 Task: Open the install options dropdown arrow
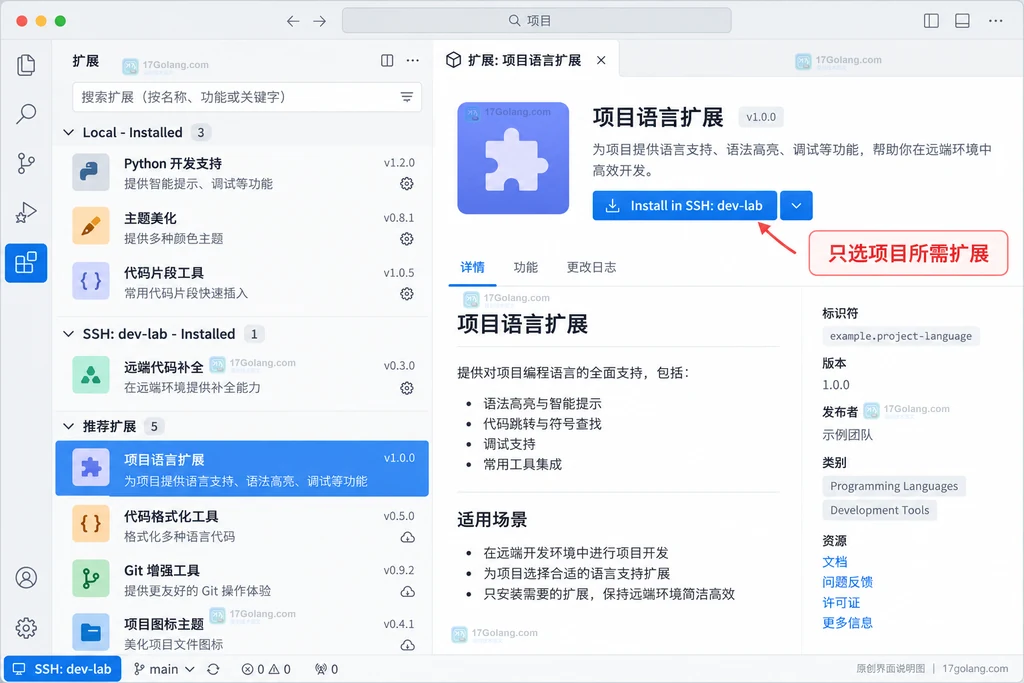796,206
